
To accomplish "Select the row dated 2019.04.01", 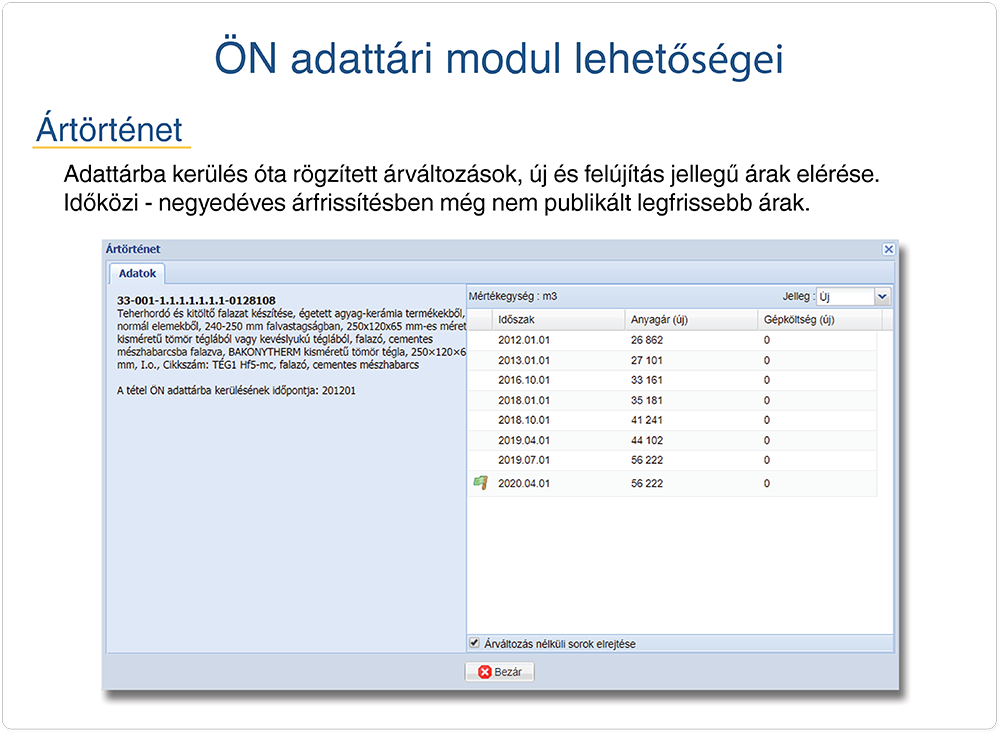I will tap(673, 441).
